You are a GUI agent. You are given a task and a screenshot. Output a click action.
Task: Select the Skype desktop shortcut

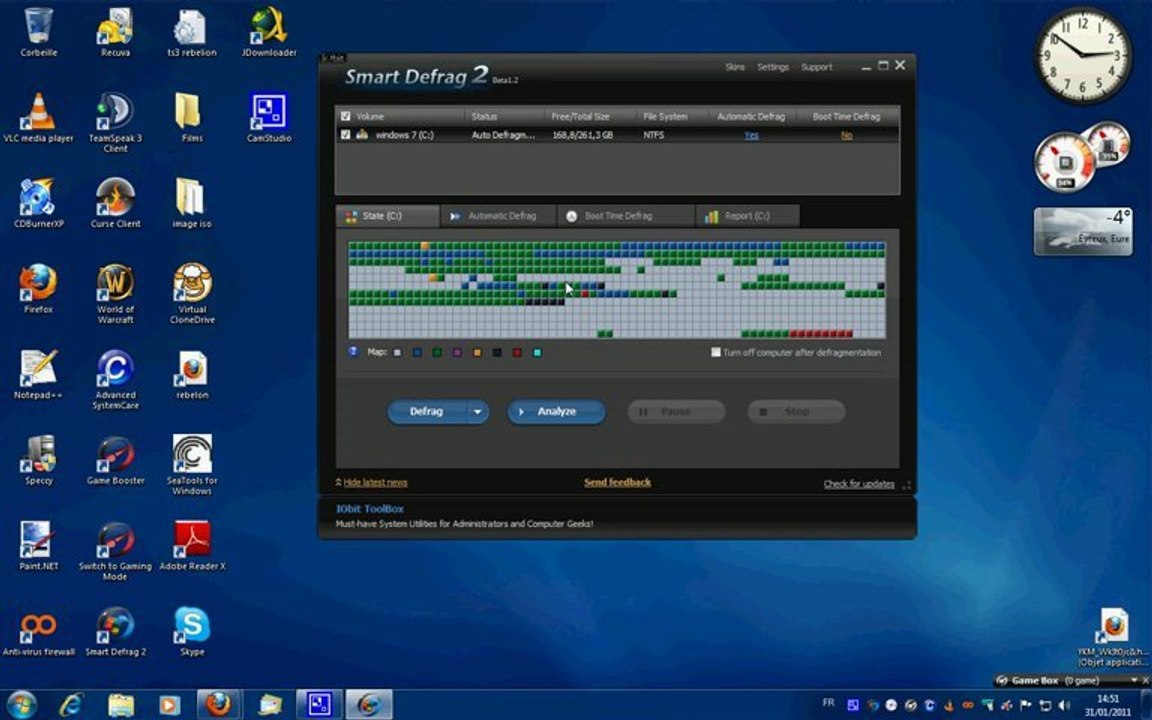[192, 631]
